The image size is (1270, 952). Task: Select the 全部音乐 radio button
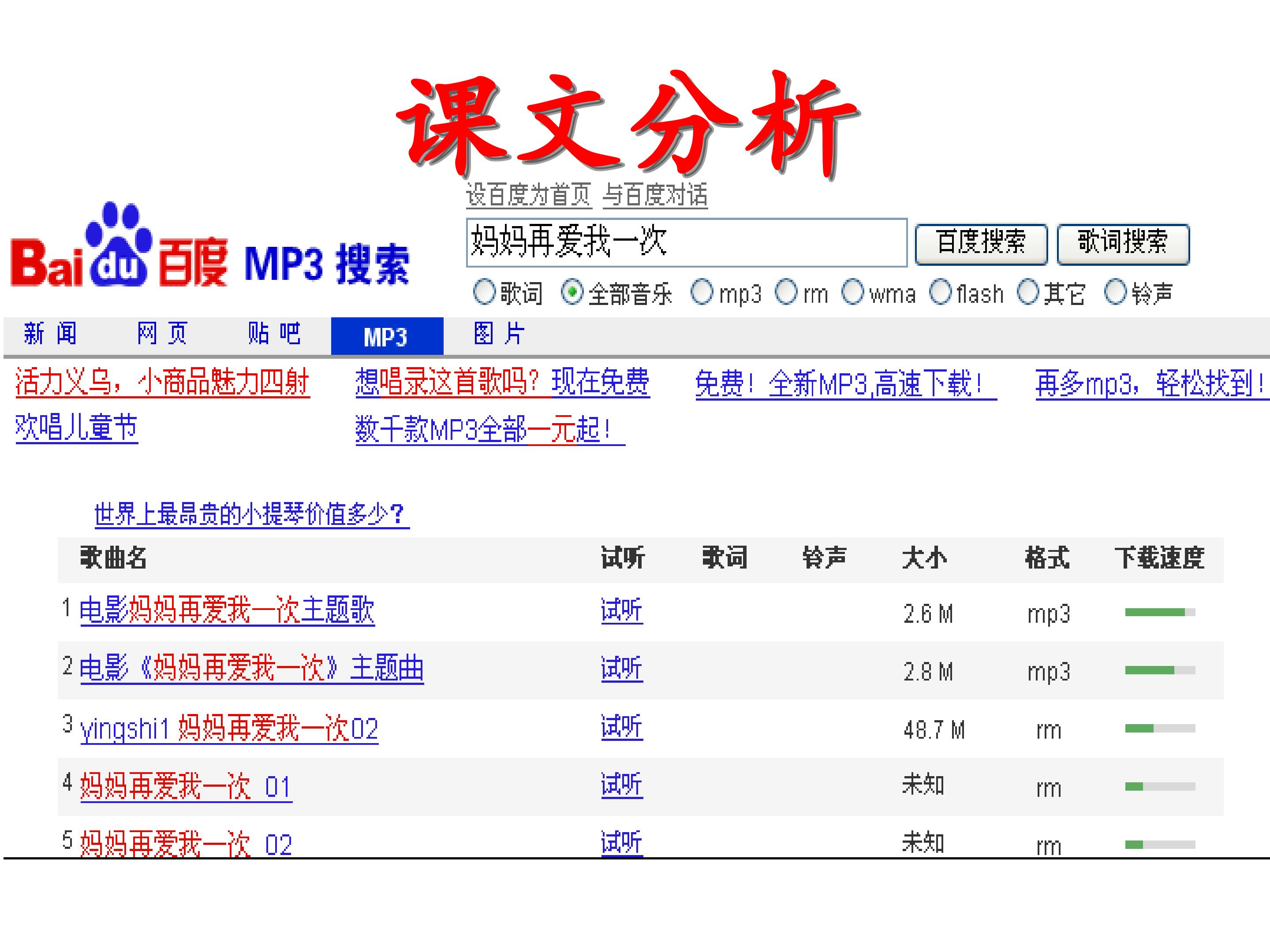tap(572, 292)
